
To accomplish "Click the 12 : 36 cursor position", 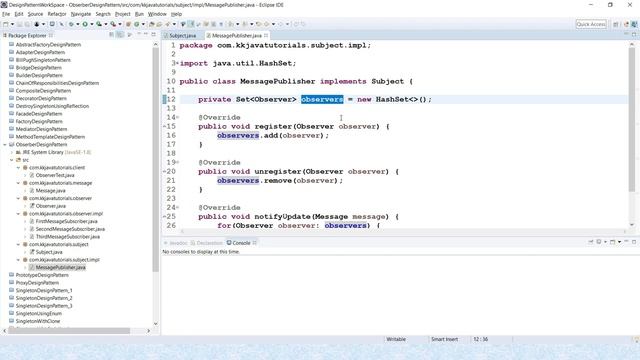I will 480,339.
